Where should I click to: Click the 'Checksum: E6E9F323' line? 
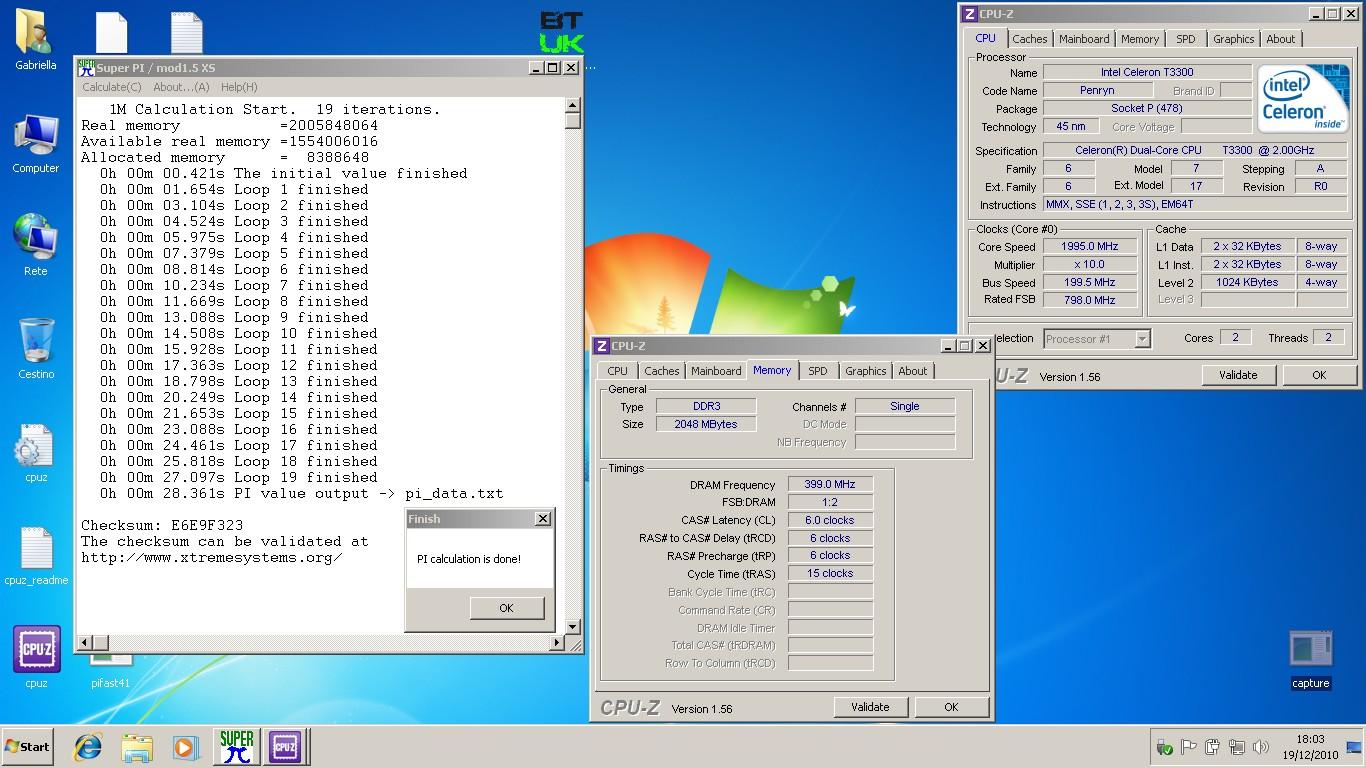pos(162,525)
